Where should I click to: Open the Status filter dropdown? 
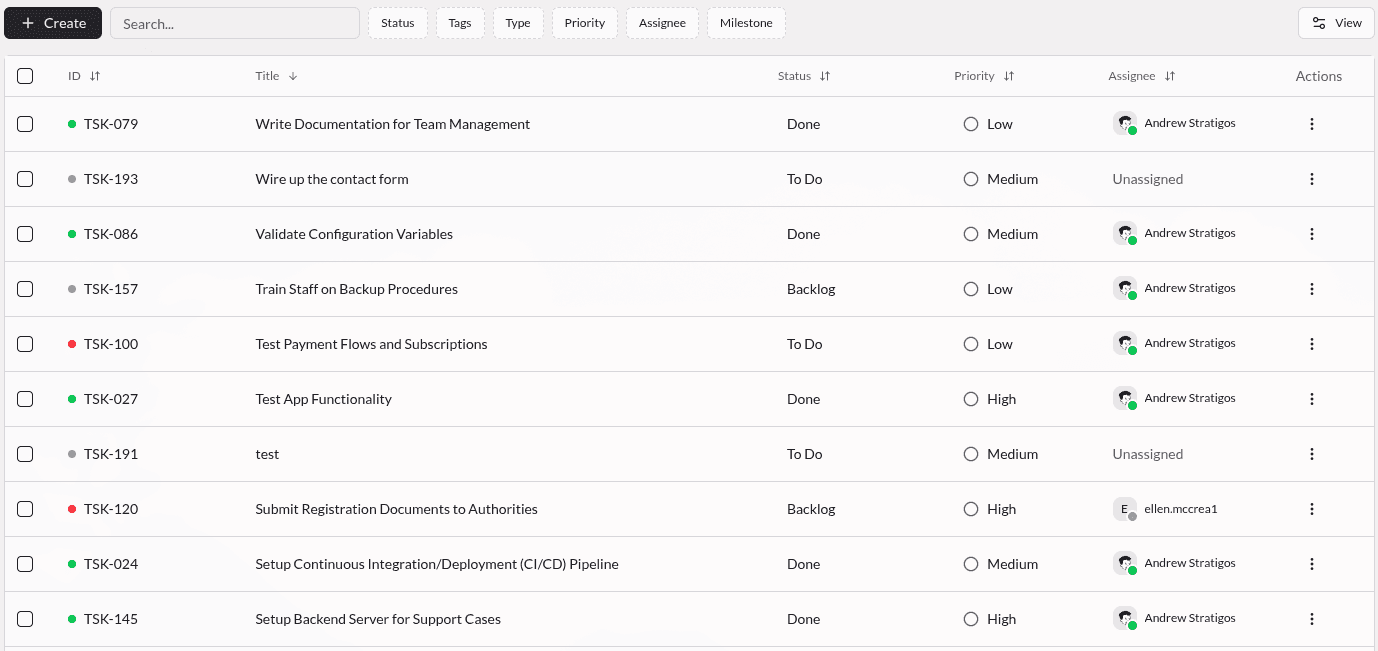tap(397, 22)
